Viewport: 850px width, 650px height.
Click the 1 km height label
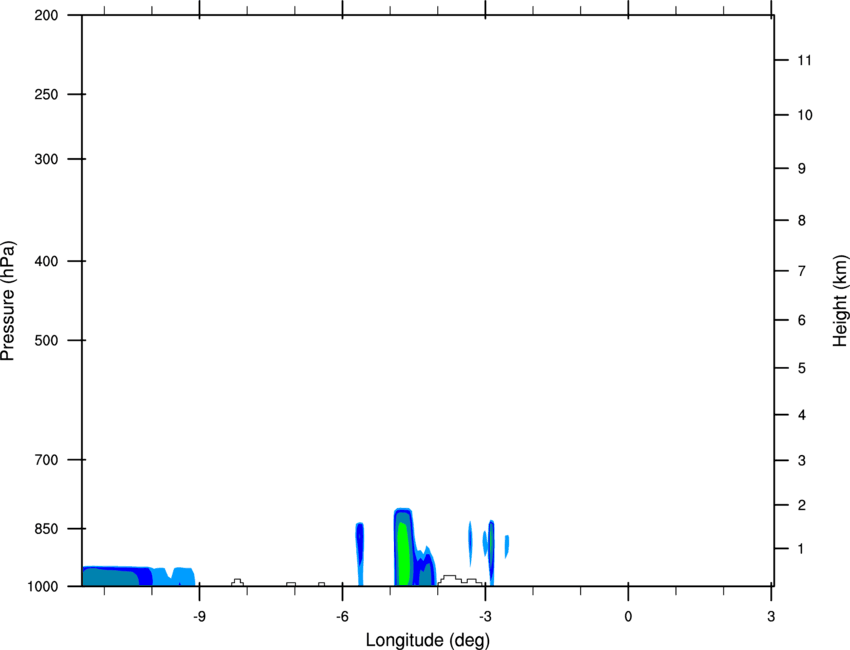(802, 549)
